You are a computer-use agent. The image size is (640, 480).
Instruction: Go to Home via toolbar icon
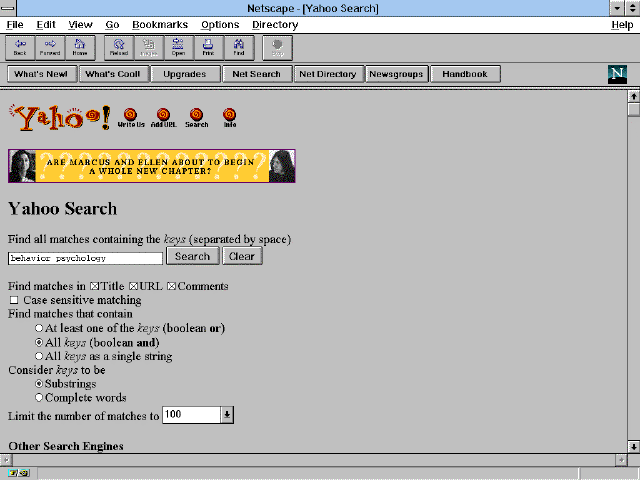point(80,48)
